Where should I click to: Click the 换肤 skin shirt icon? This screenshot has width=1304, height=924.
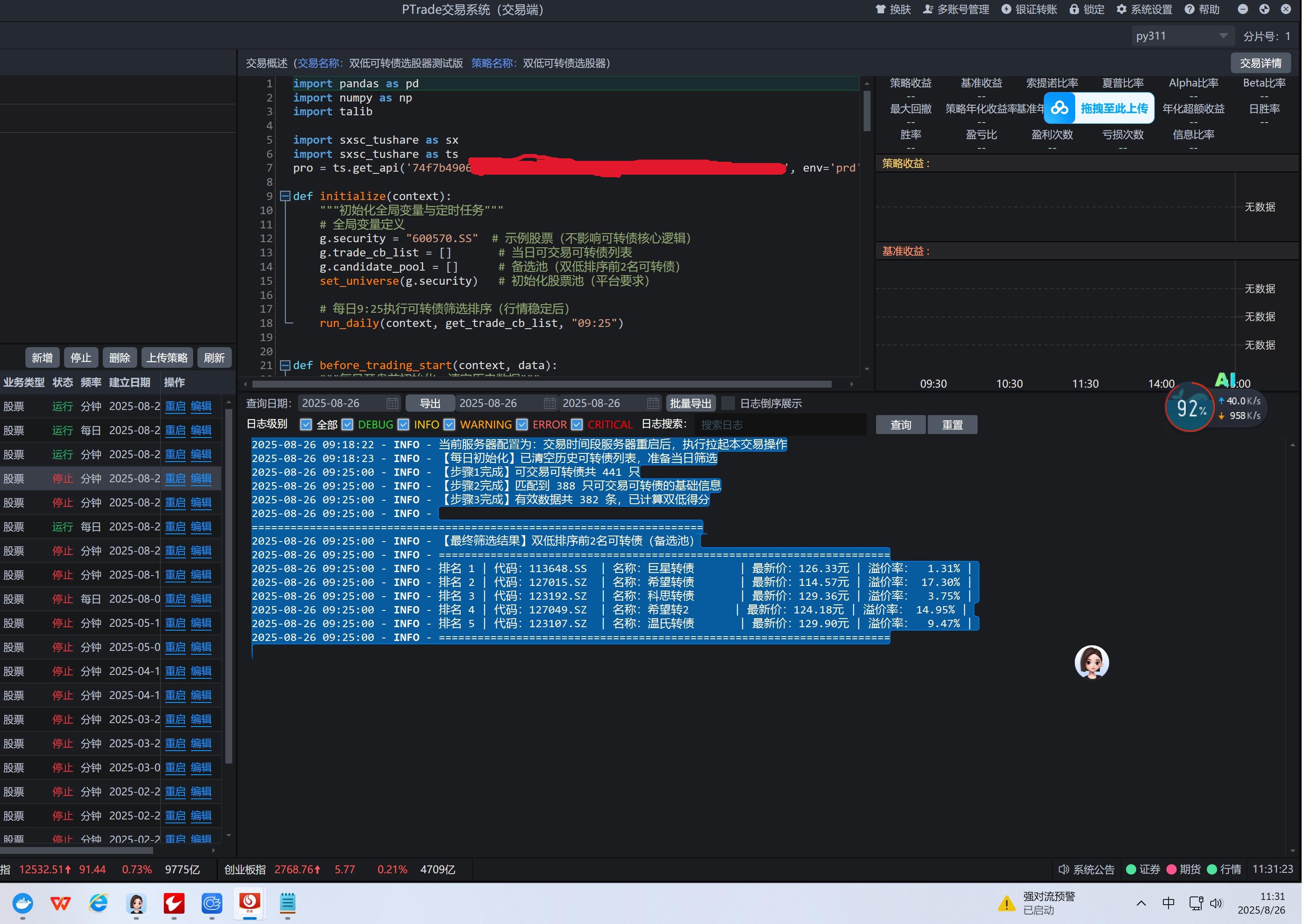pyautogui.click(x=881, y=9)
